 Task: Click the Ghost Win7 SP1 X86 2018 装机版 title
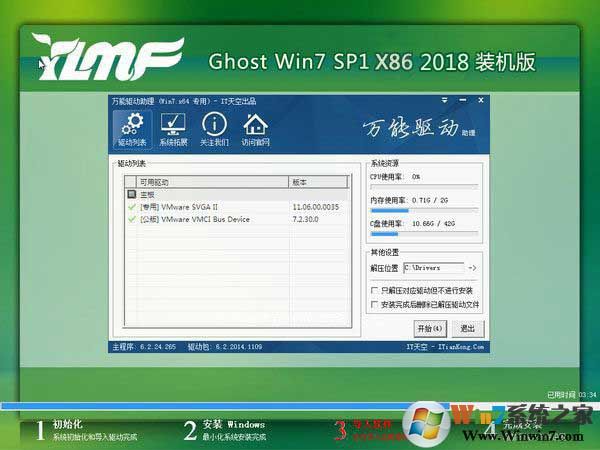(x=372, y=62)
